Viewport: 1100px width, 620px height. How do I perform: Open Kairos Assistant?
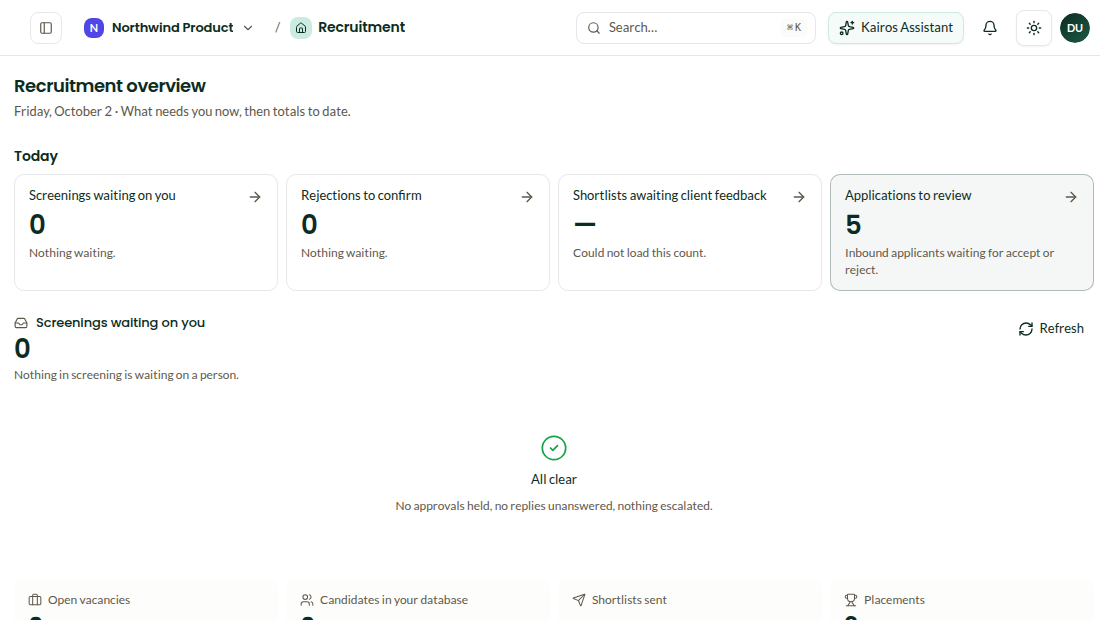(896, 28)
